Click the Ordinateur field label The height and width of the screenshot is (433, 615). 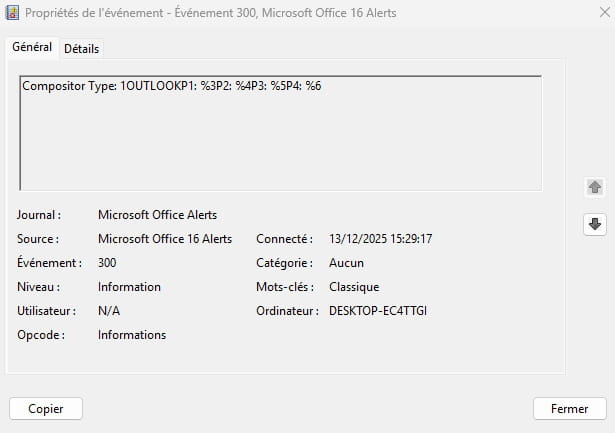point(286,311)
